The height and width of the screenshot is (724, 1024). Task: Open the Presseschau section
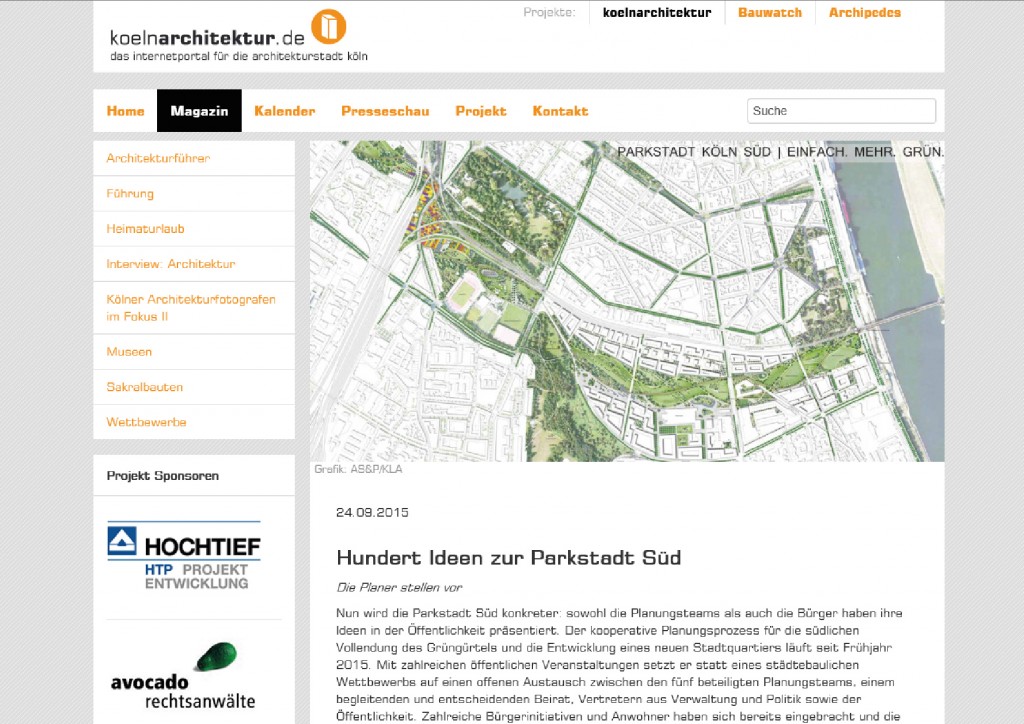tap(384, 111)
